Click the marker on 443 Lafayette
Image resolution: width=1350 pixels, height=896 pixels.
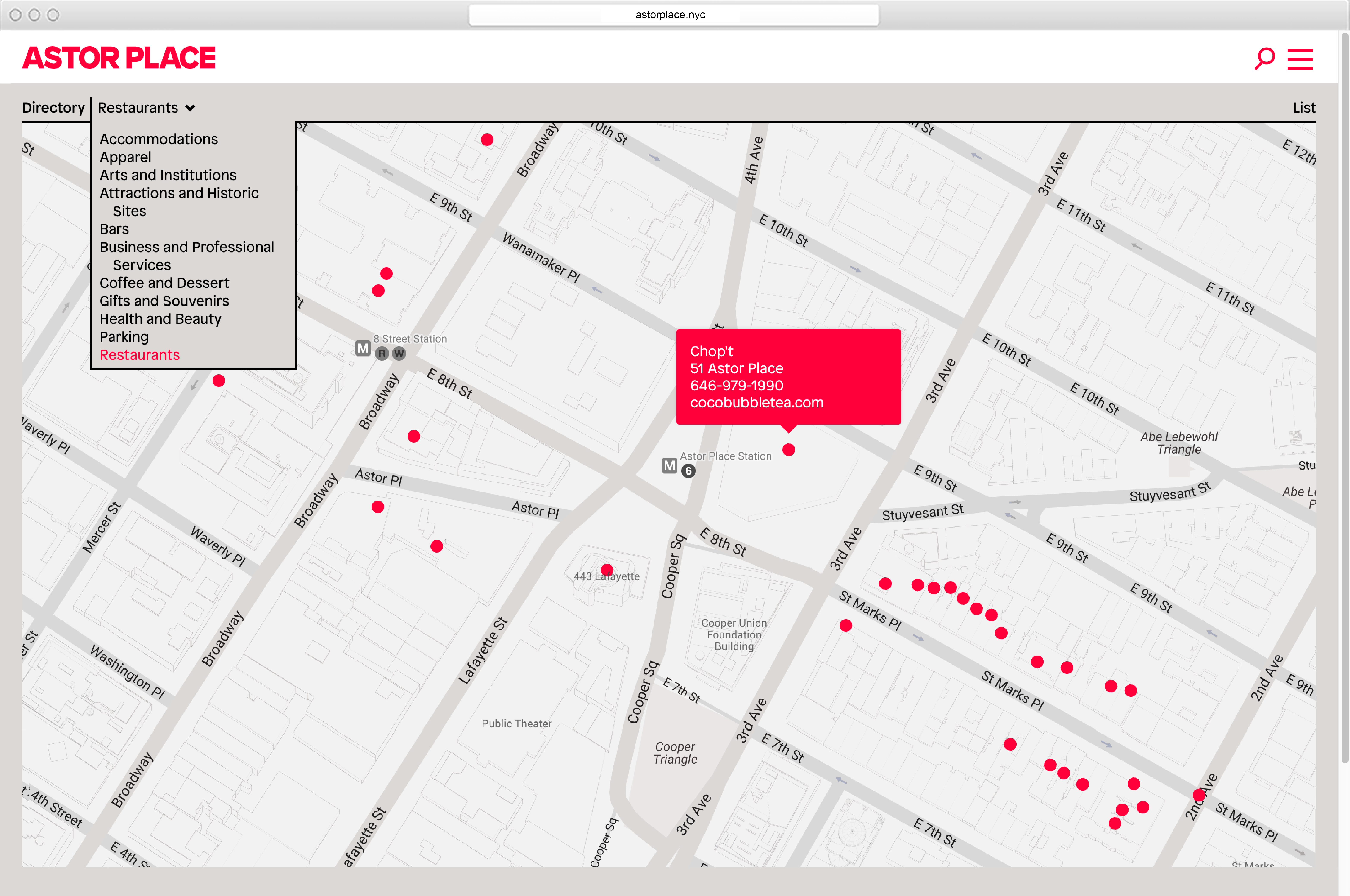[607, 570]
